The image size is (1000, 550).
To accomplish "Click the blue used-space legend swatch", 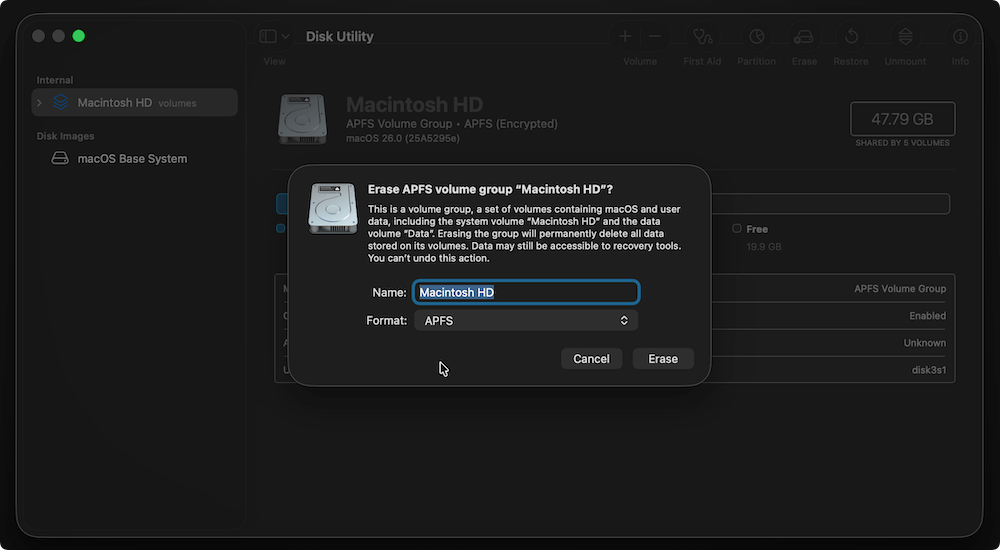I will [x=280, y=228].
